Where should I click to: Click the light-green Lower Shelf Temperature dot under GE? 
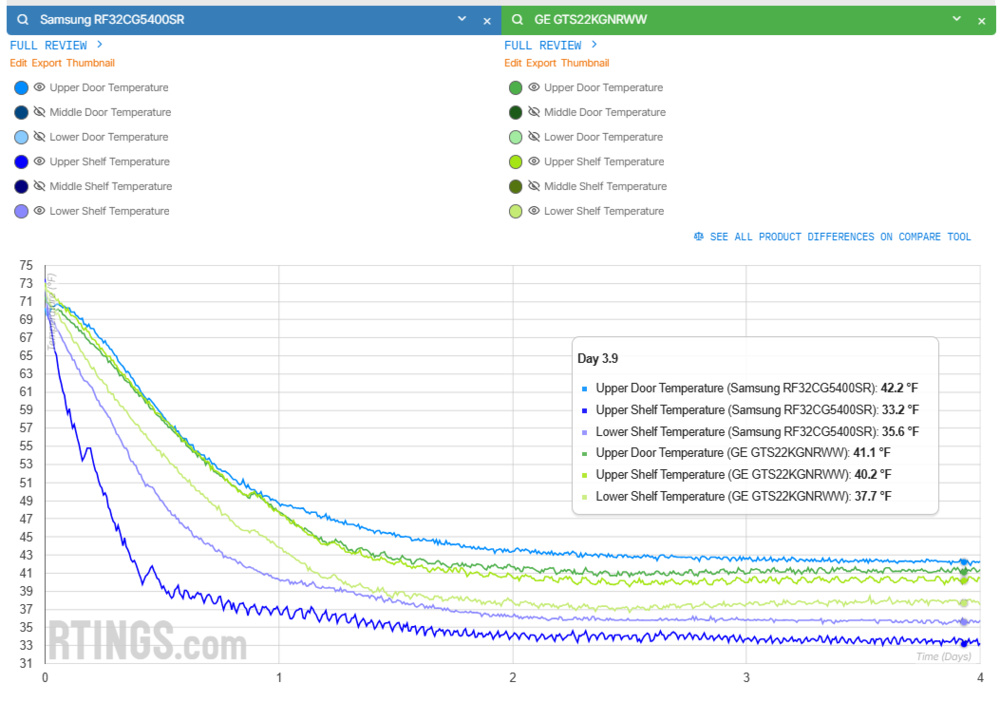(x=514, y=211)
